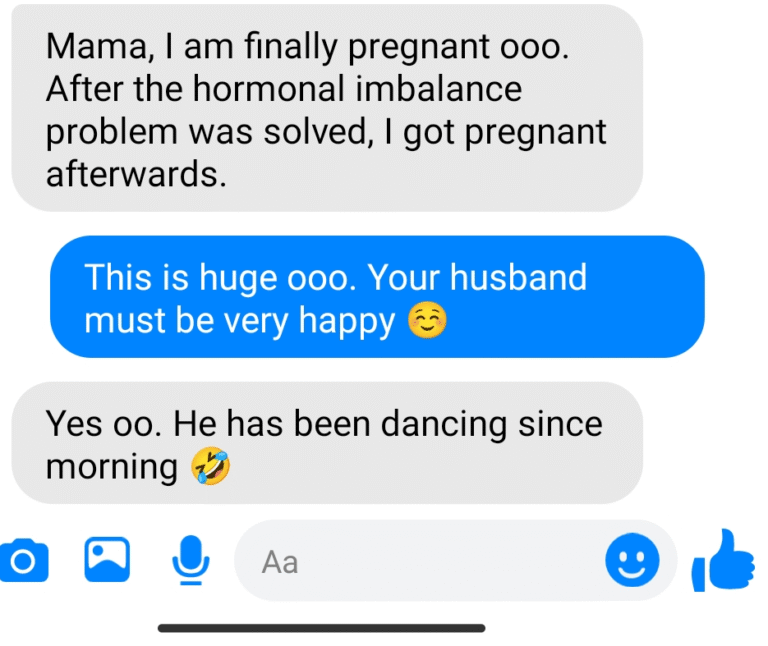
Task: Select the 'Mama, I am finally pregnant' message bubble
Action: (327, 108)
